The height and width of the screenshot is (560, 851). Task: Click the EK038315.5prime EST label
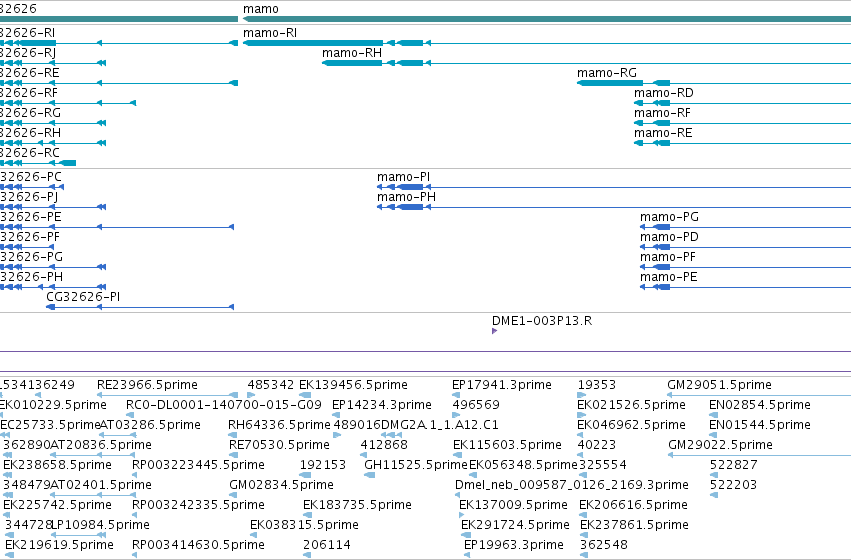pos(304,525)
